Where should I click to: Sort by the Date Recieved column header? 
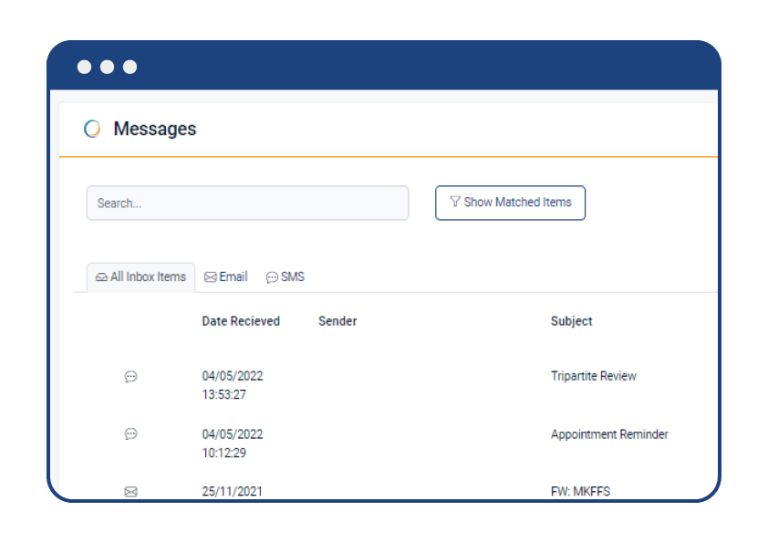(241, 321)
